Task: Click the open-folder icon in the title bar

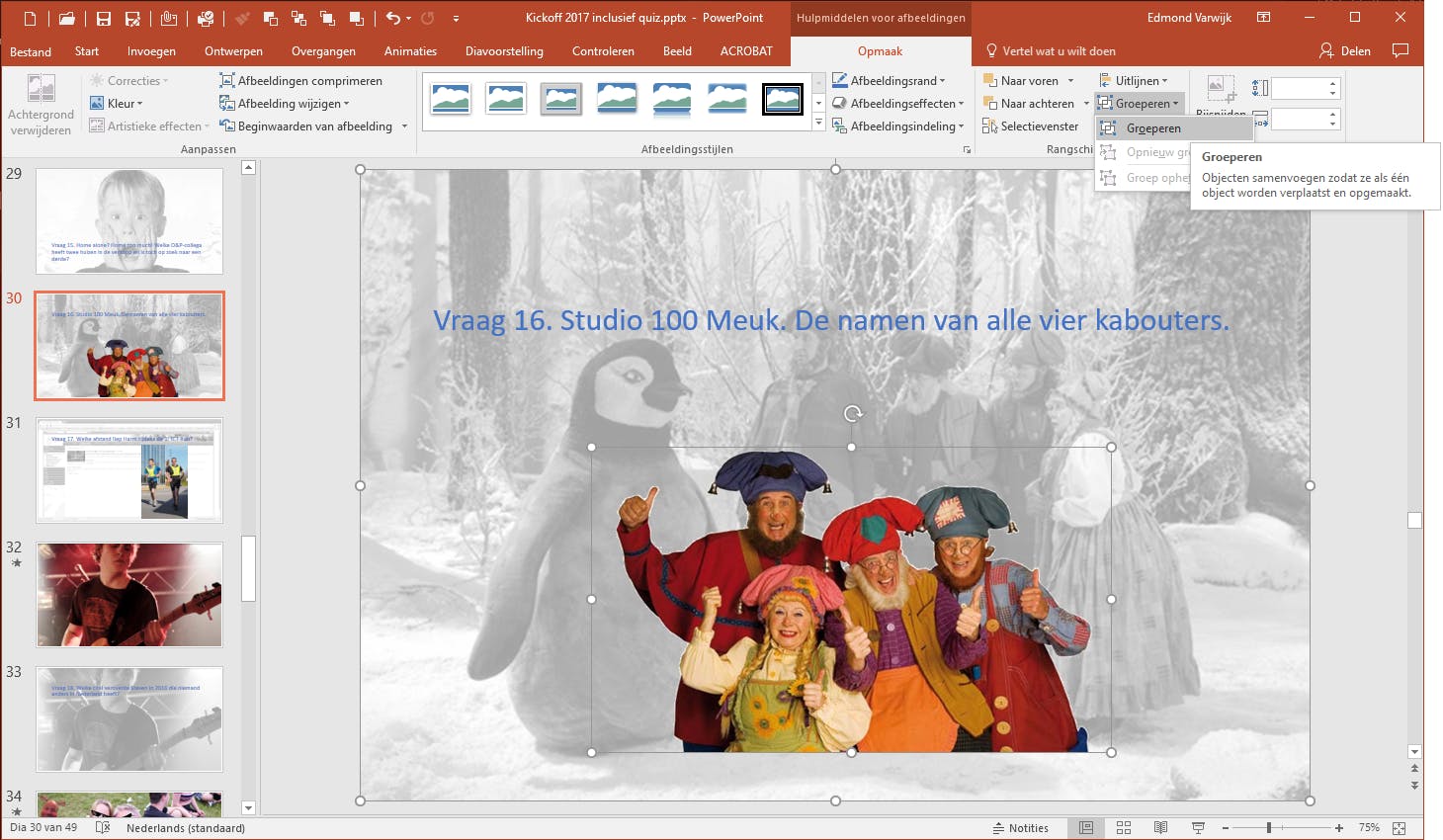Action: [66, 18]
